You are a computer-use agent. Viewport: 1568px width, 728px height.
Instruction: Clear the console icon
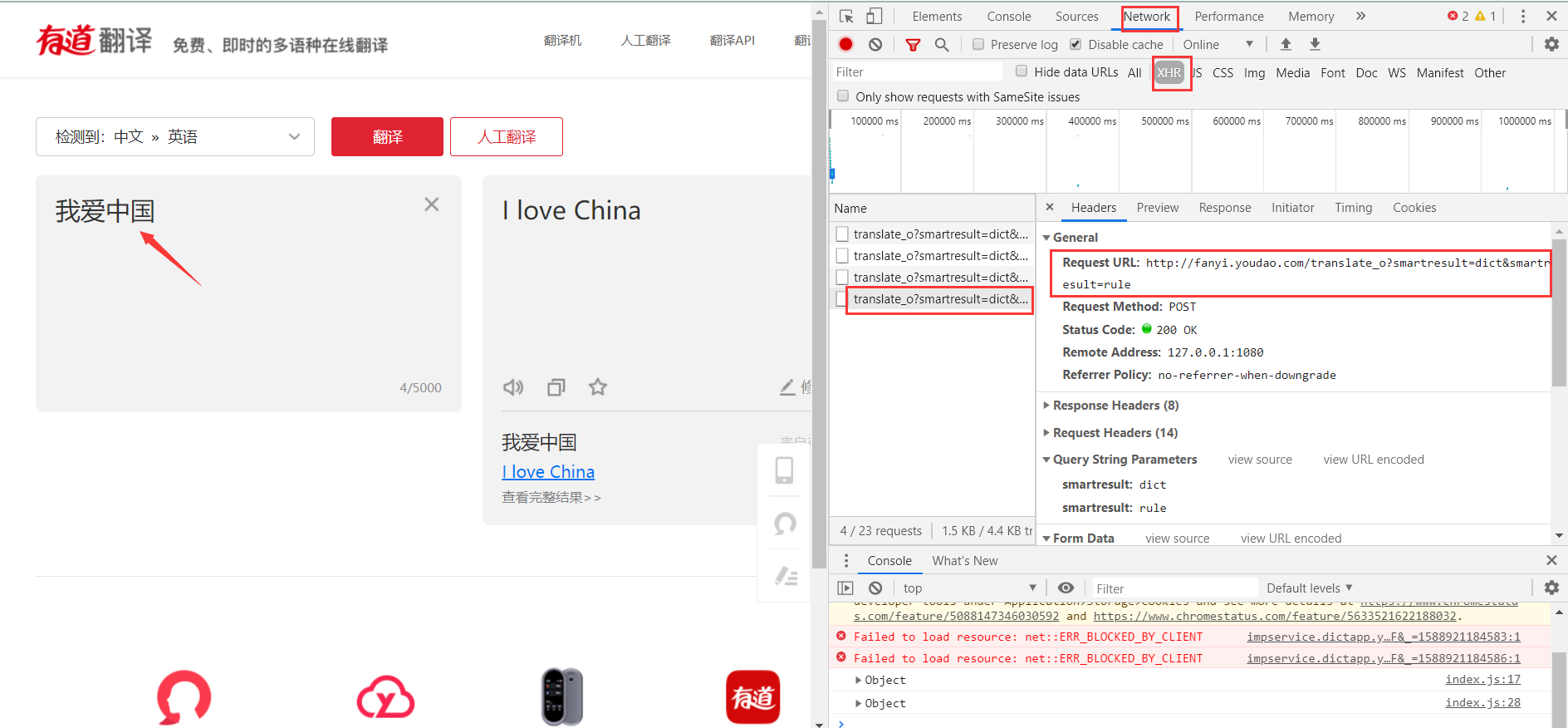point(875,588)
